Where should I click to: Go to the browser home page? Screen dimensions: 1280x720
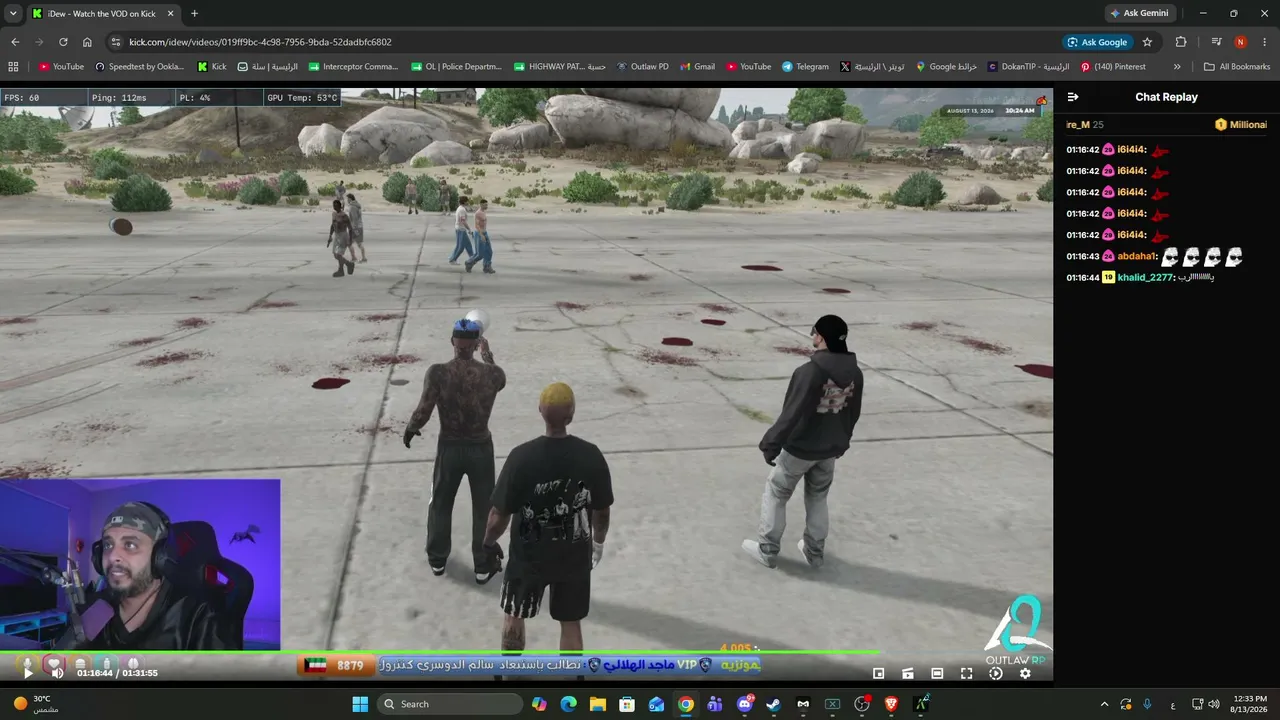tap(87, 42)
